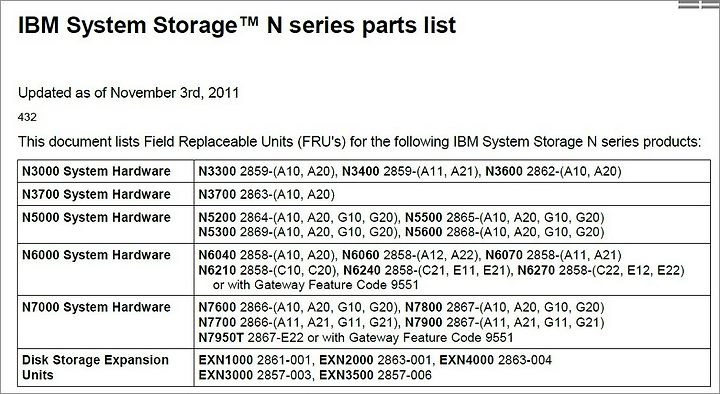Click the gray double-bar icon at top right
This screenshot has height=394, width=720.
(x=698, y=5)
